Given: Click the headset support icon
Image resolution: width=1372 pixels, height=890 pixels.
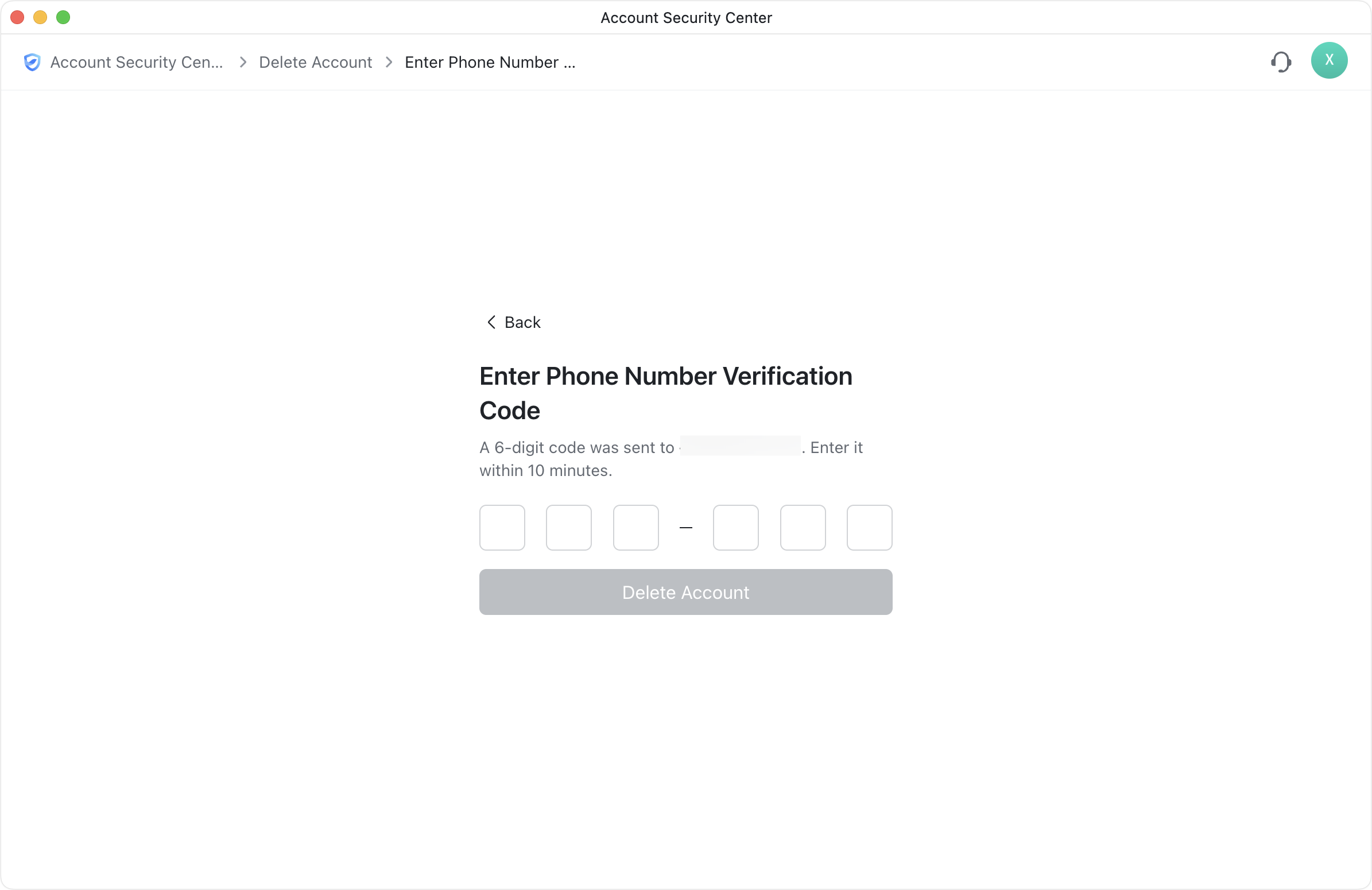Looking at the screenshot, I should 1280,61.
